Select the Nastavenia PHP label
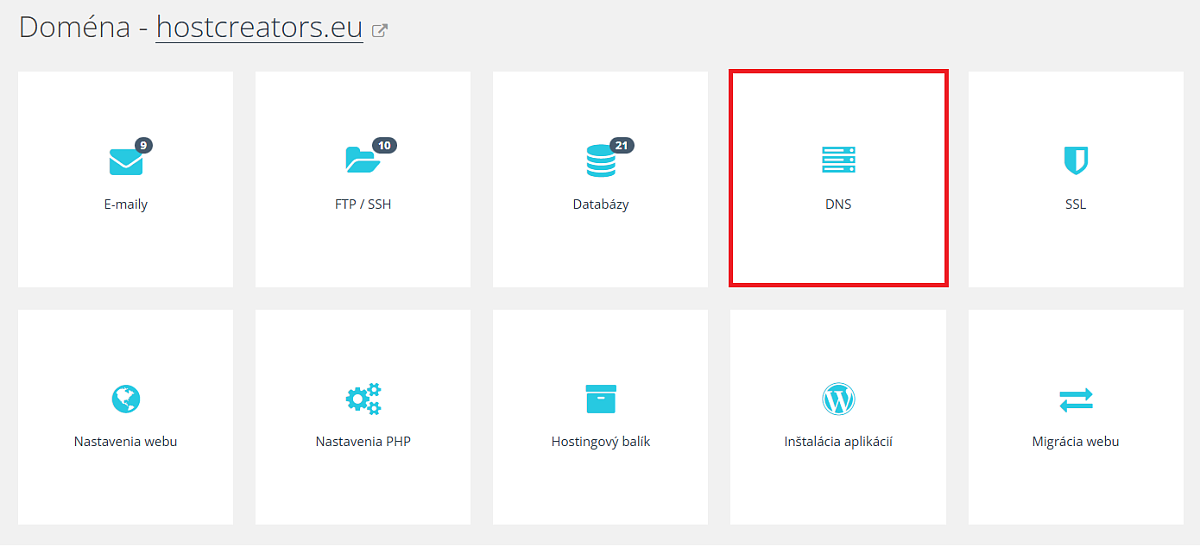This screenshot has height=547, width=1200. tap(363, 441)
